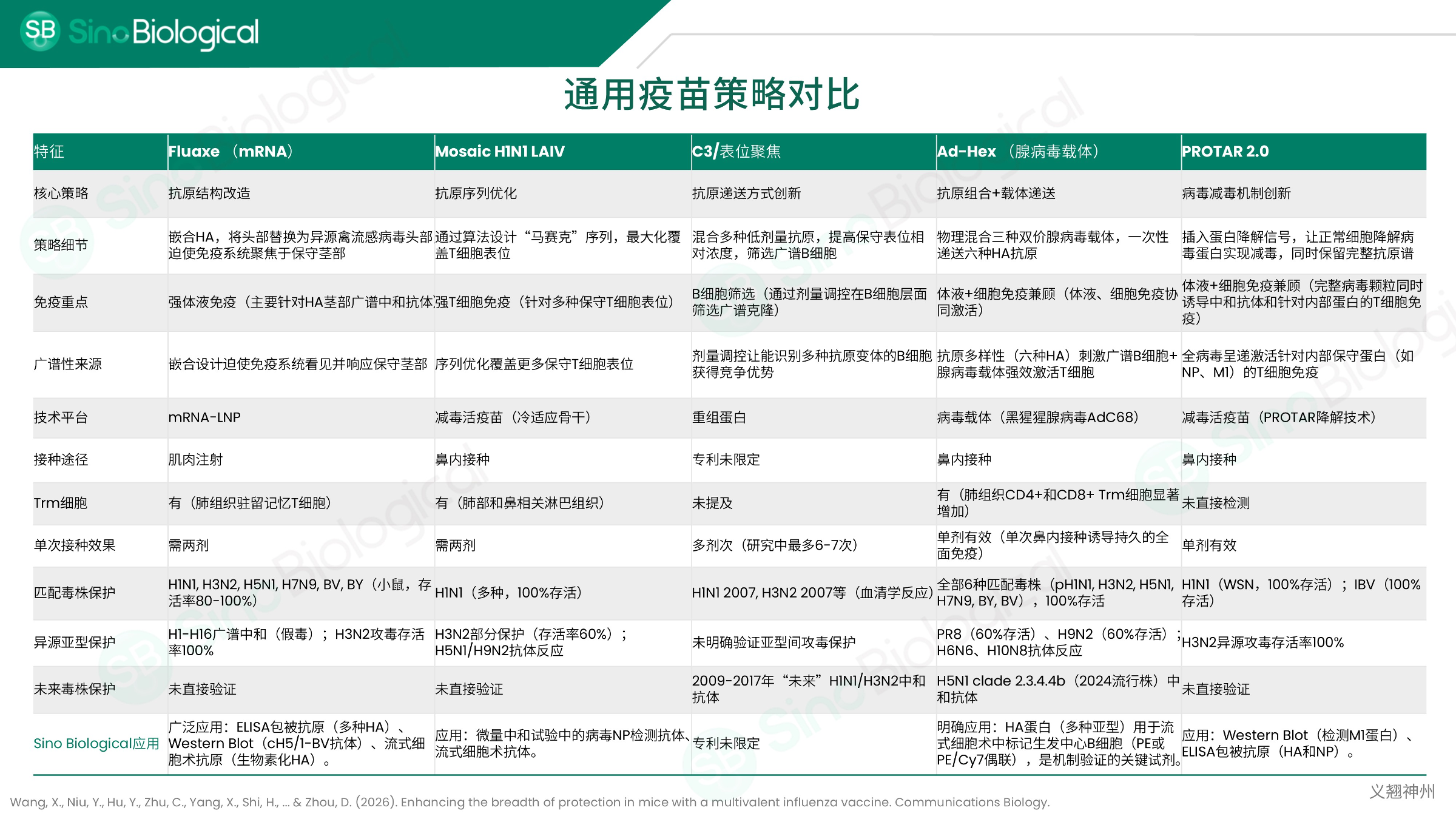This screenshot has width=1456, height=819.
Task: Select the 异源亚型保护 row label
Action: click(75, 642)
